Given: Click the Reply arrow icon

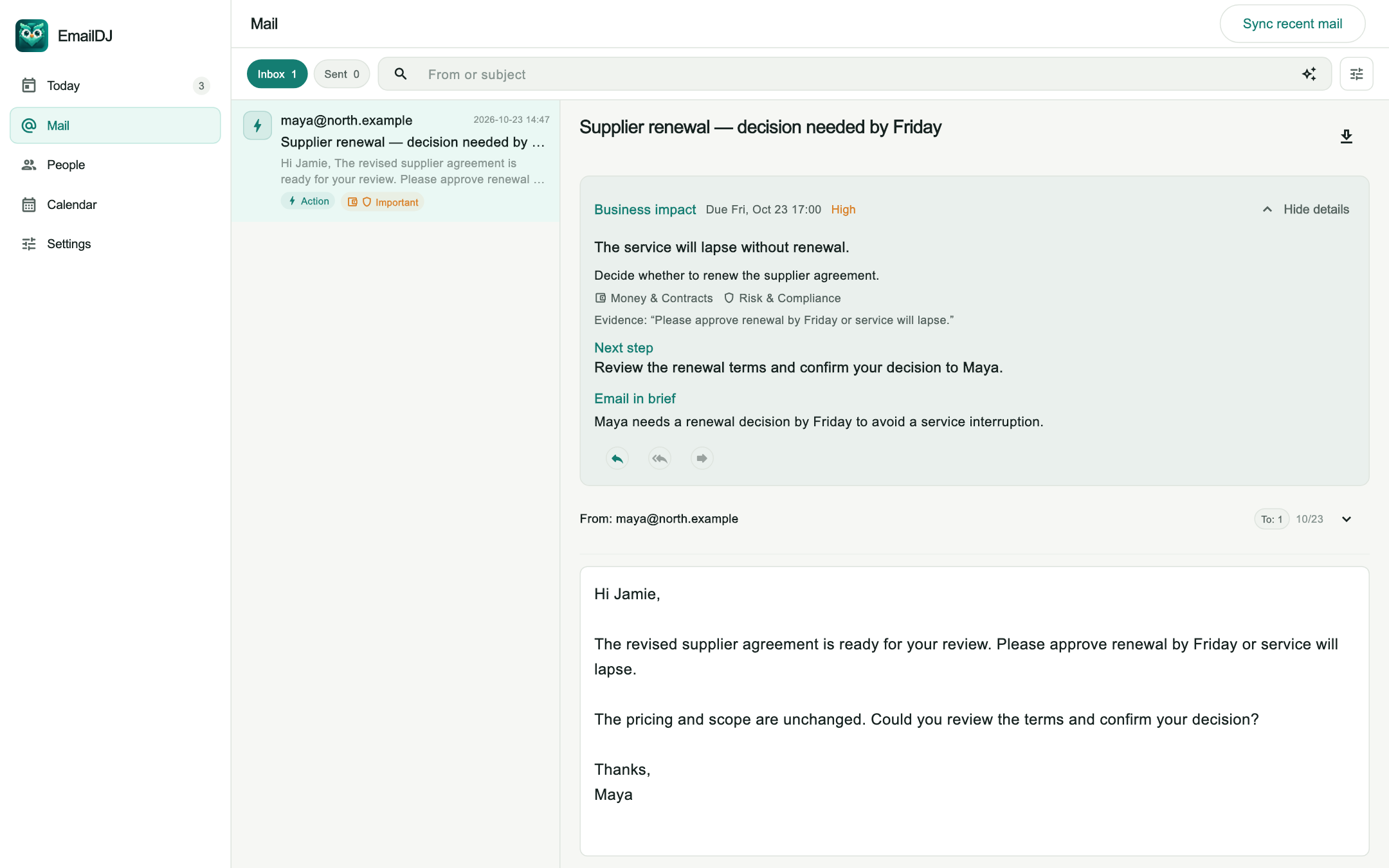Looking at the screenshot, I should (617, 458).
